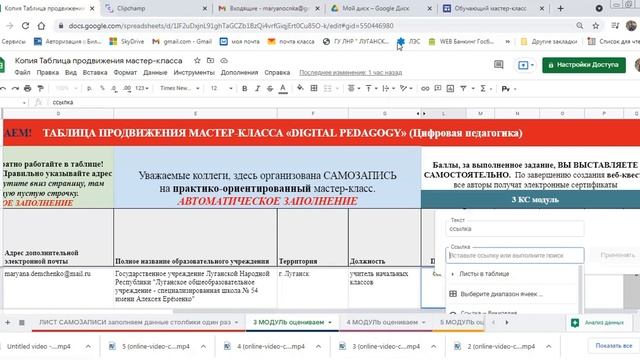
Task: Increase decimal places
Action: 127,88
